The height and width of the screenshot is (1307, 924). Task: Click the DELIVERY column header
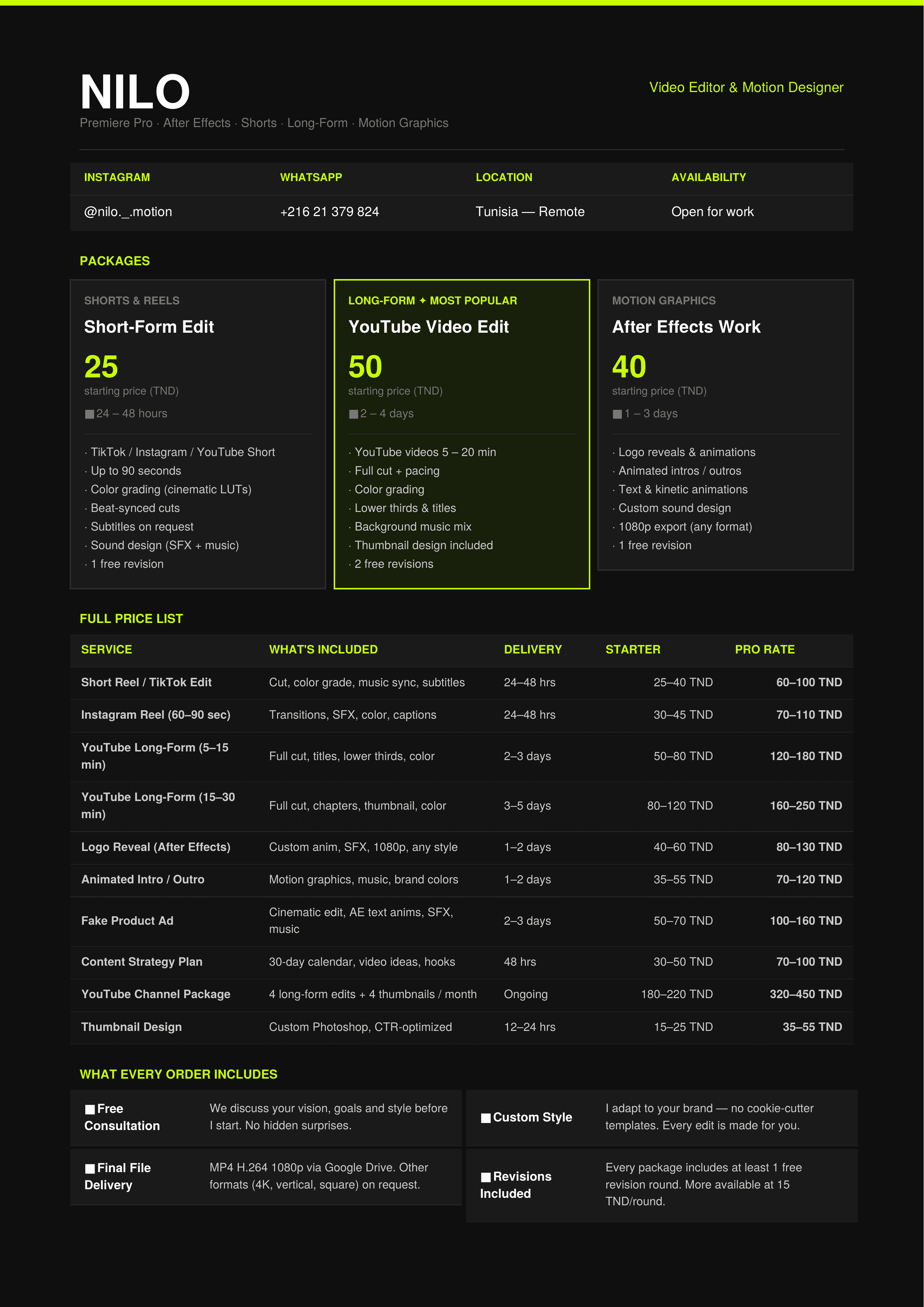coord(533,649)
